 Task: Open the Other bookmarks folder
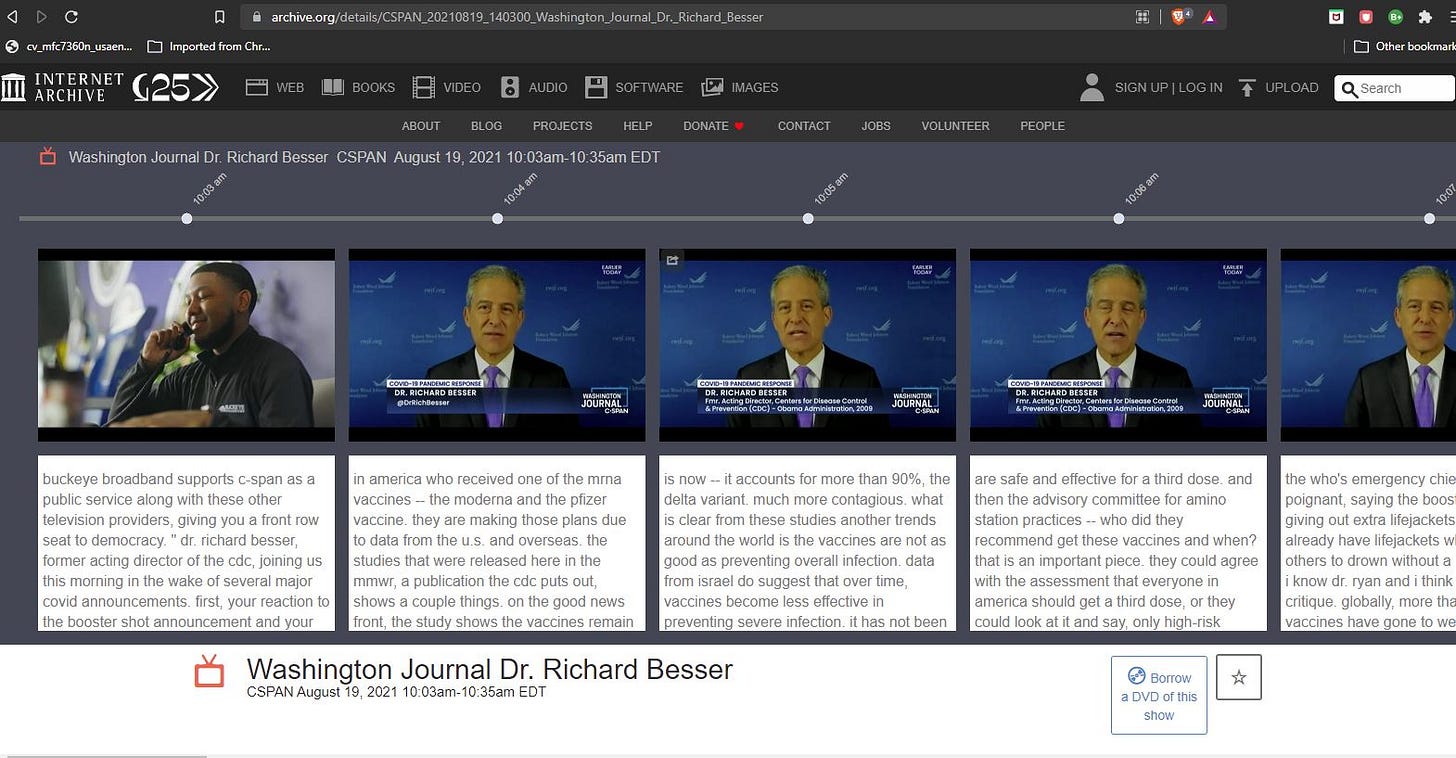tap(1404, 46)
